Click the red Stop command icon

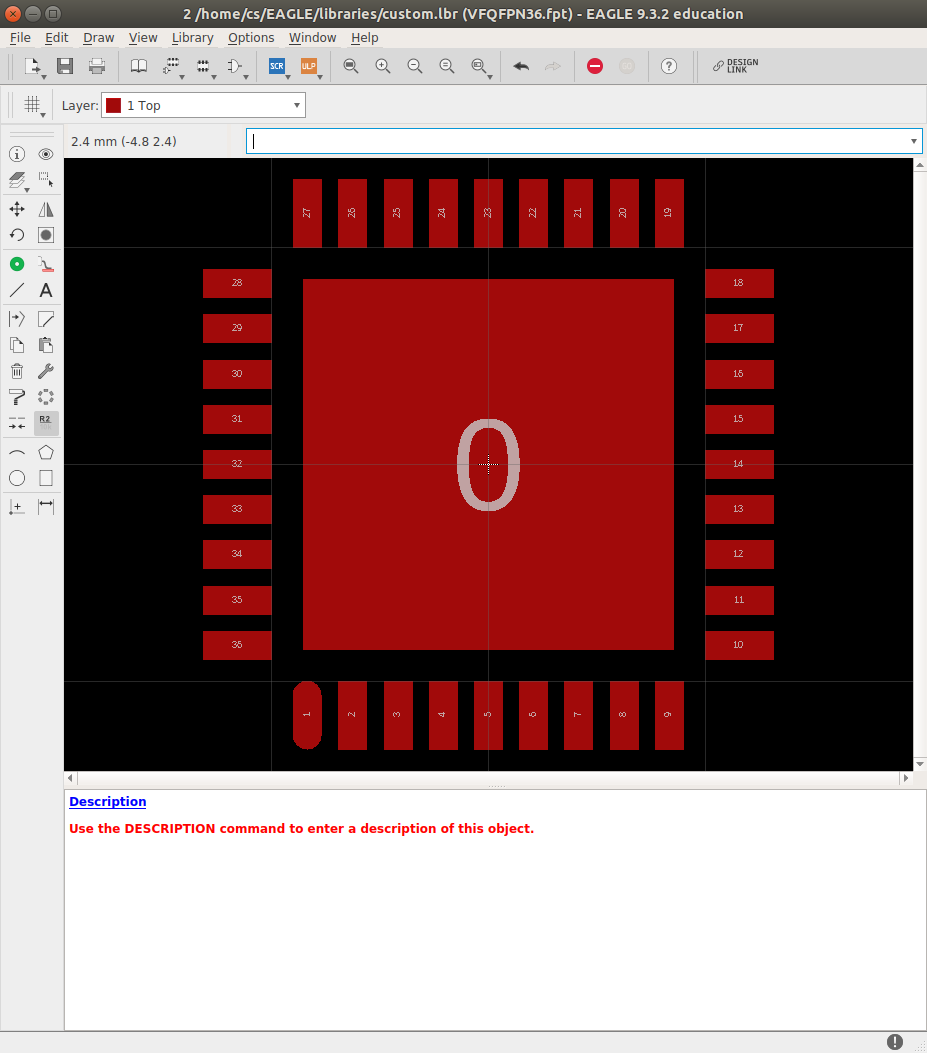click(594, 66)
